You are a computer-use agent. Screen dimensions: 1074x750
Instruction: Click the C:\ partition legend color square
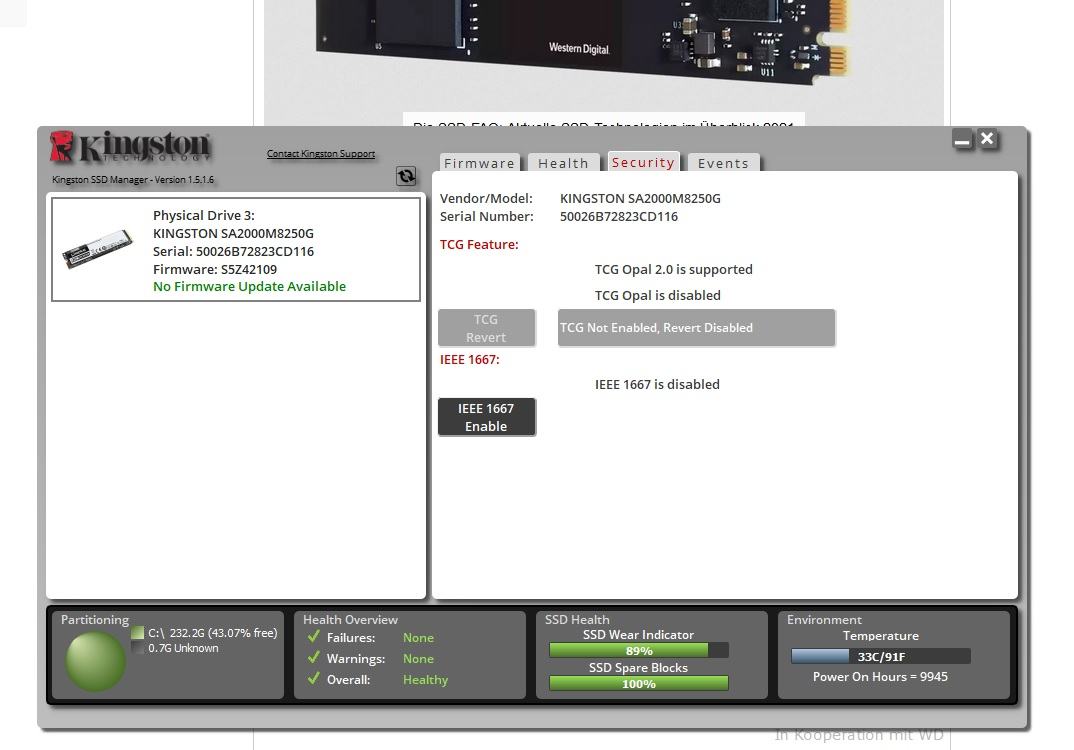tap(138, 632)
